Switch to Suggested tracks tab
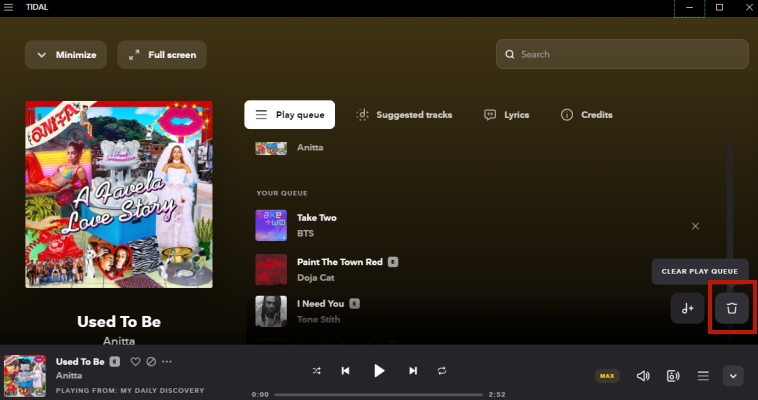The width and height of the screenshot is (758, 400). (404, 115)
